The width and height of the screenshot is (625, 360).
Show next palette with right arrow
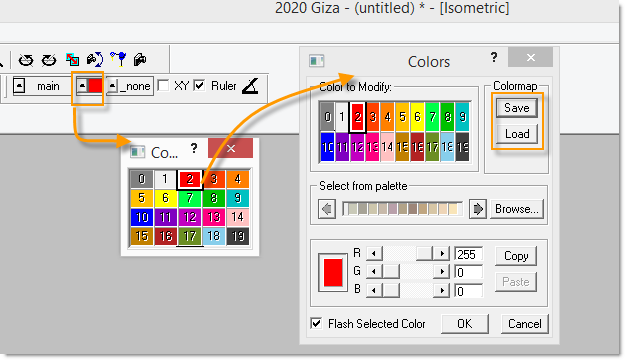point(478,209)
